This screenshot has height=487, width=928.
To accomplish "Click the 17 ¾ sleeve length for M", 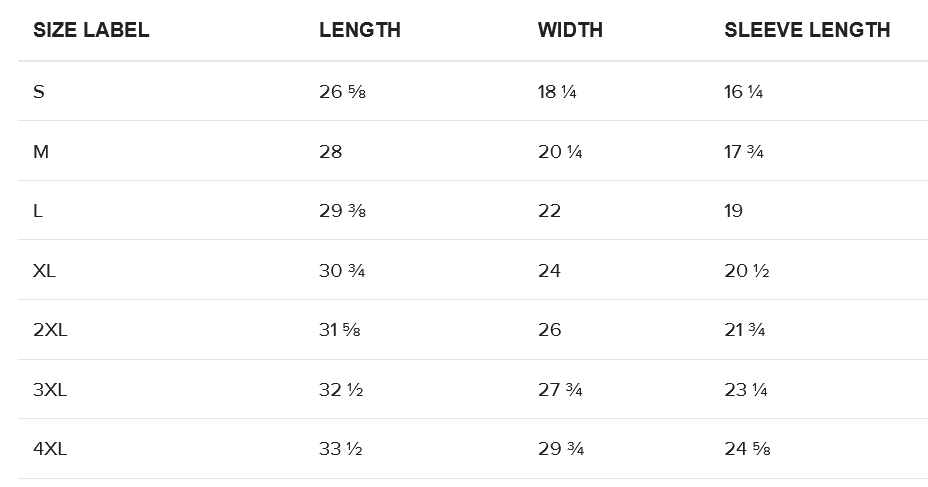I will tap(744, 152).
